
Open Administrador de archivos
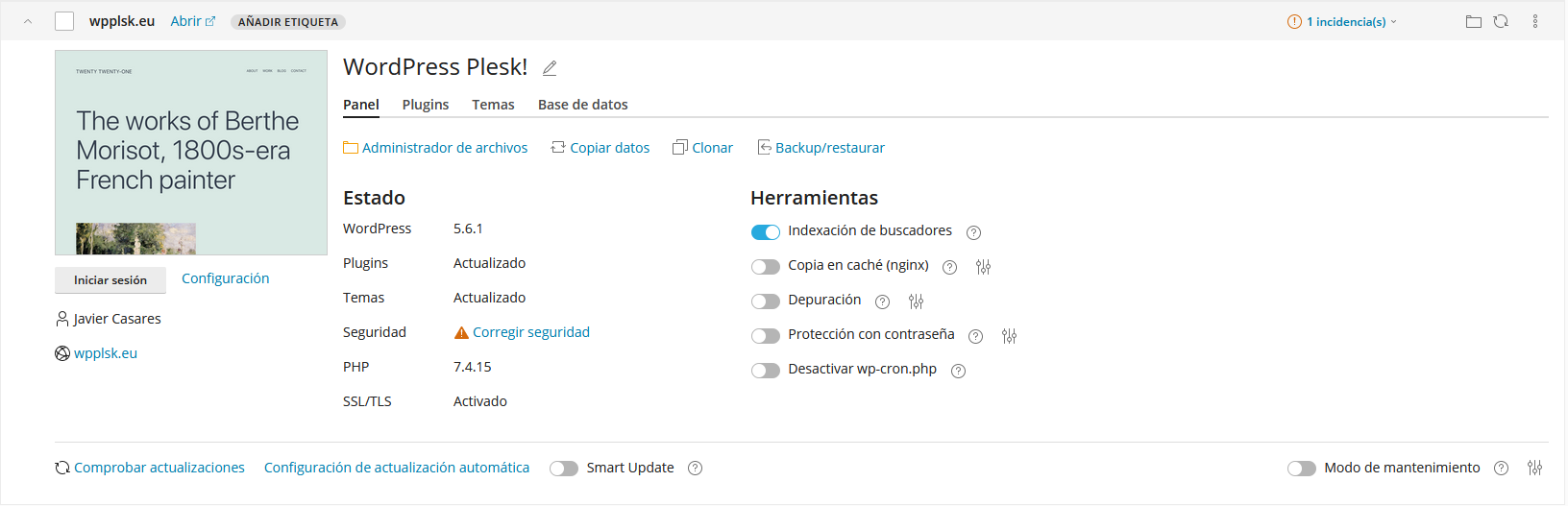435,148
